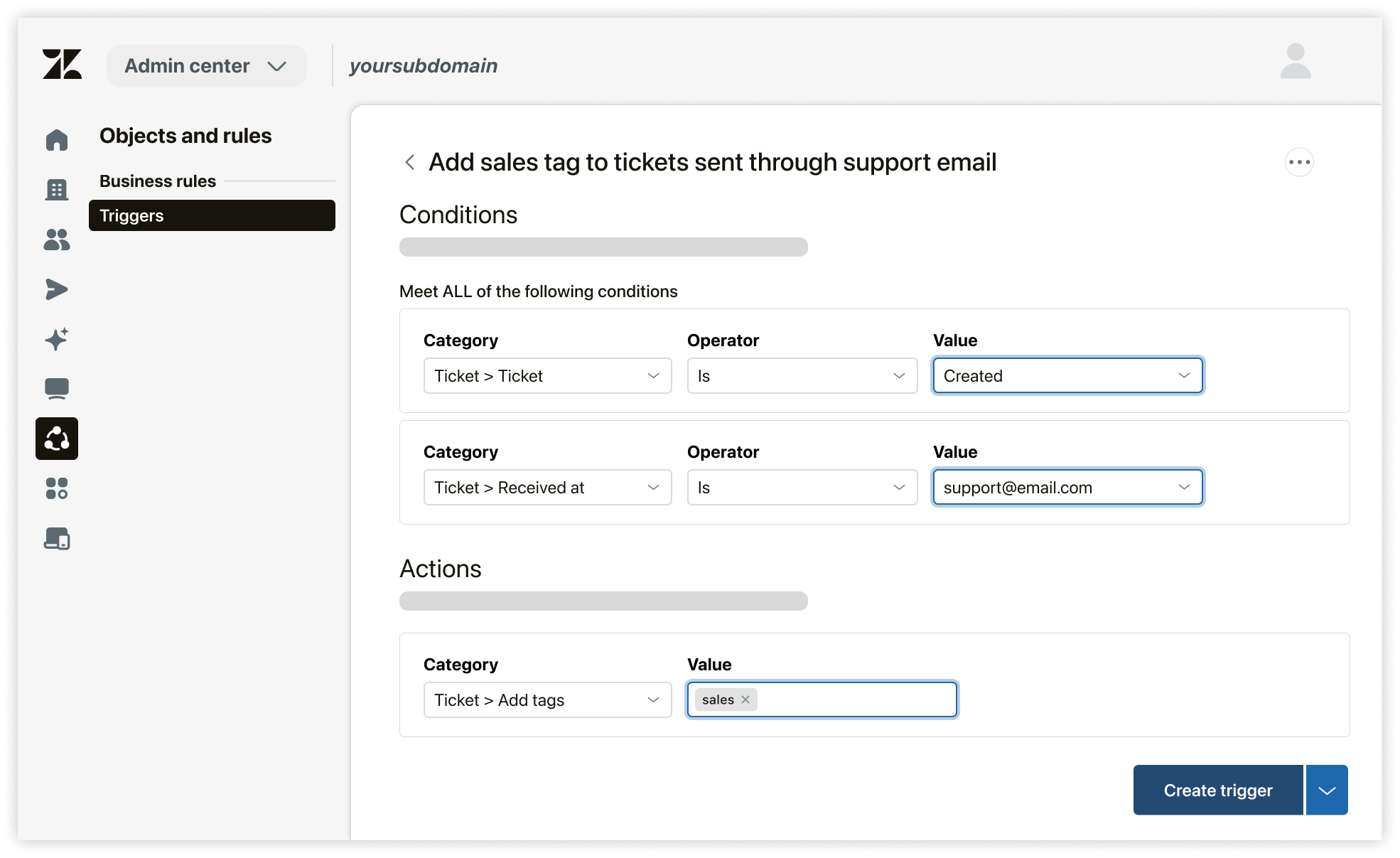Open the Workspaces monitor icon in sidebar
Image resolution: width=1400 pixels, height=858 pixels.
click(x=57, y=389)
